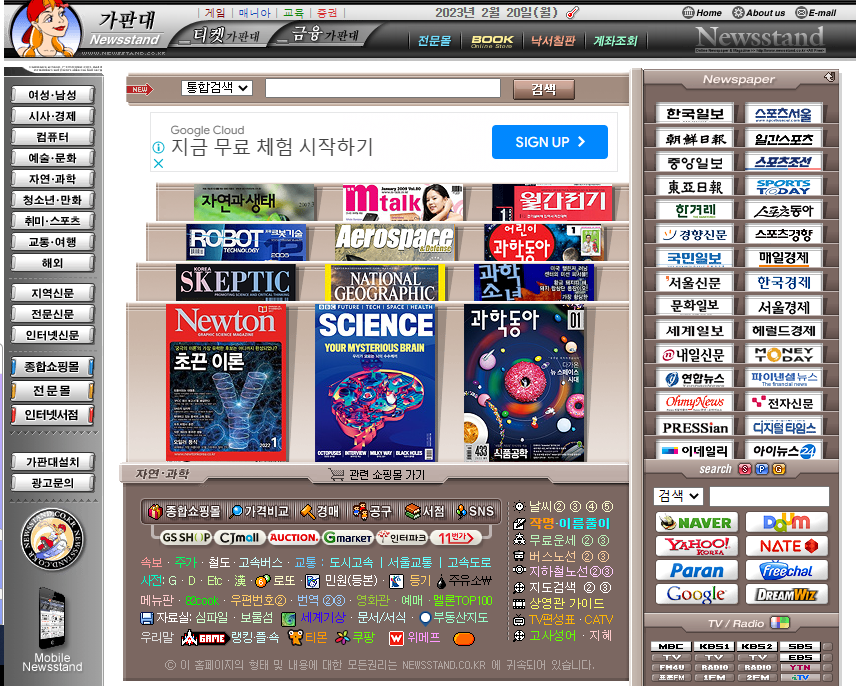
Task: Click the round Newsstand.co.kr badge logo
Action: click(52, 540)
